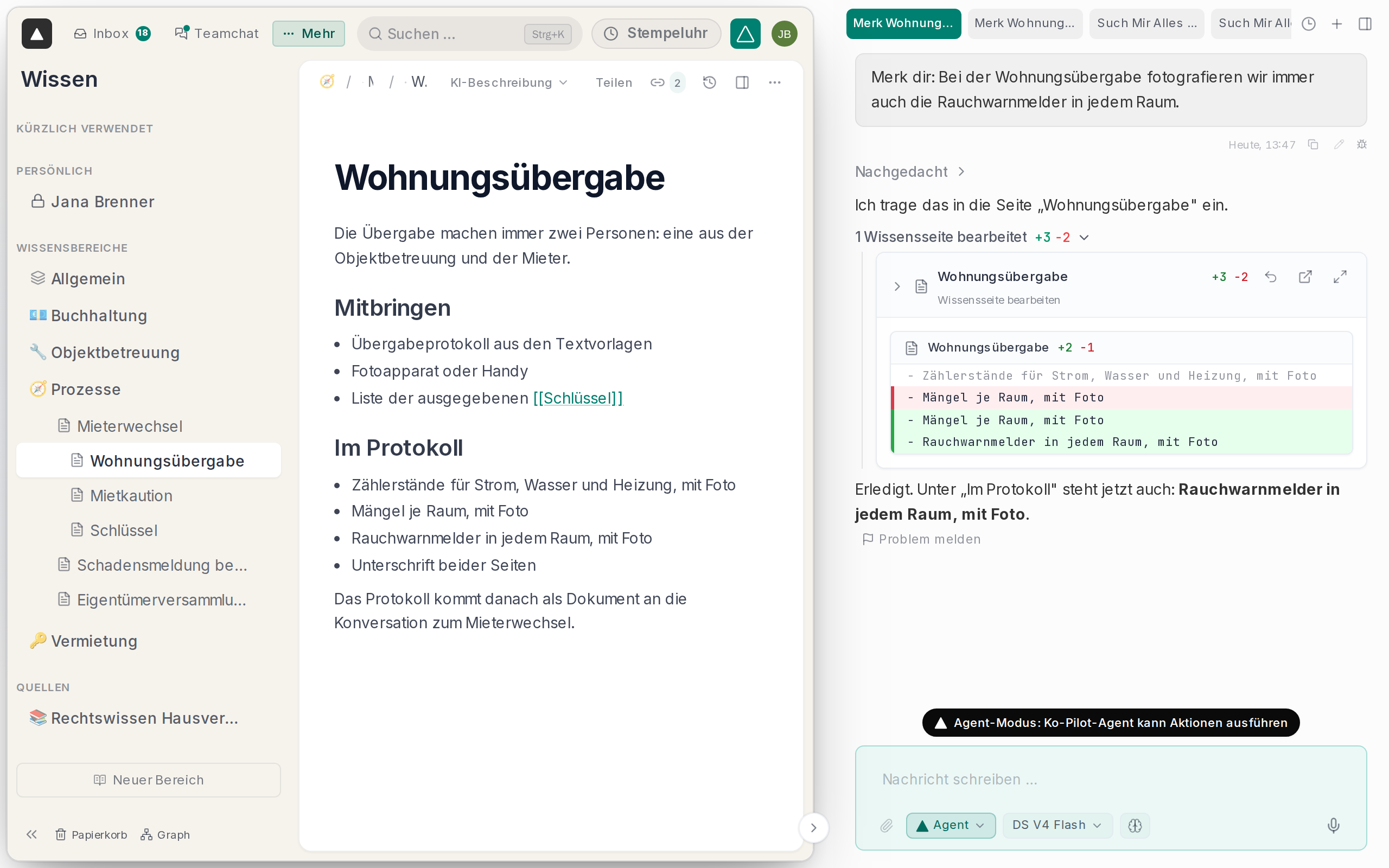Expand the diff view fullscreen
1389x868 pixels.
(1340, 277)
